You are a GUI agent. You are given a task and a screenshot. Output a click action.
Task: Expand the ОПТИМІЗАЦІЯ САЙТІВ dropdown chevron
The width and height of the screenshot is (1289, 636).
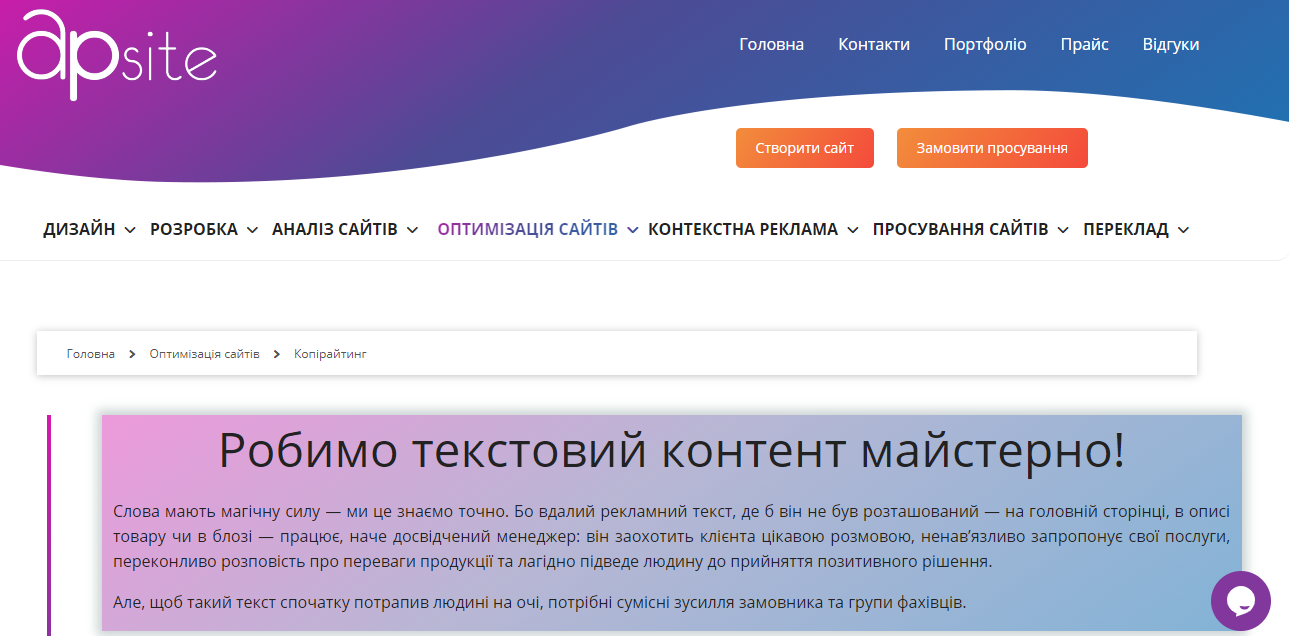point(632,230)
